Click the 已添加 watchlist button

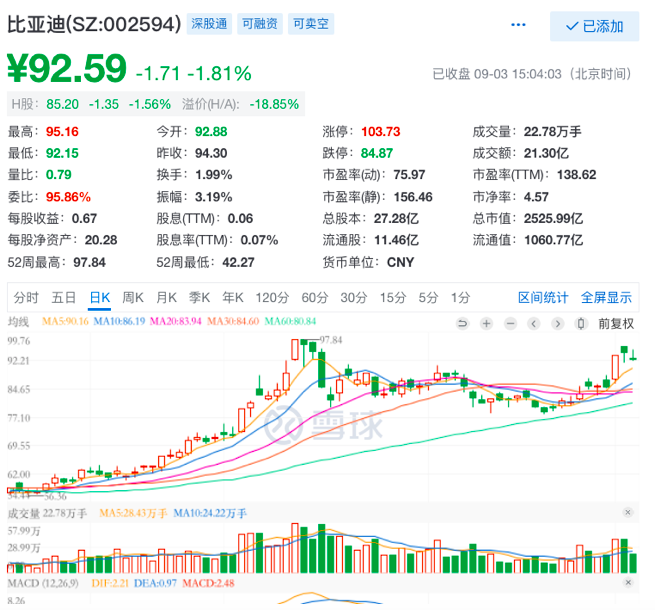tap(594, 26)
